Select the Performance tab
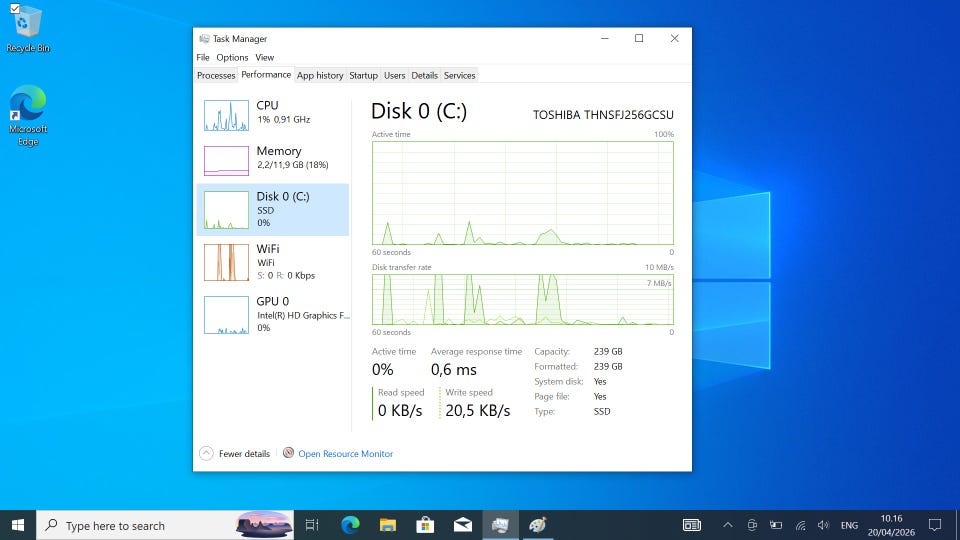Viewport: 960px width, 540px height. (x=266, y=75)
